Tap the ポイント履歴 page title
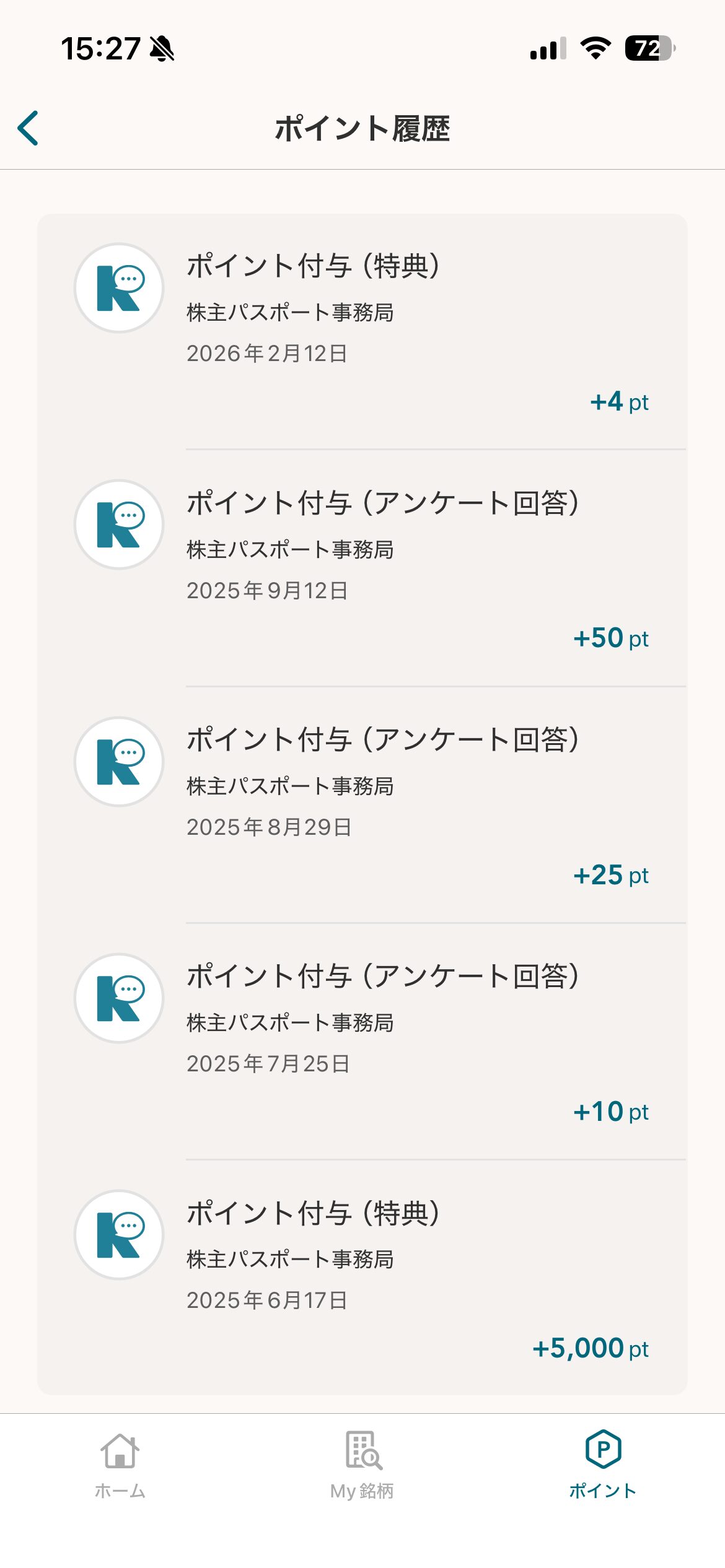 pyautogui.click(x=362, y=129)
